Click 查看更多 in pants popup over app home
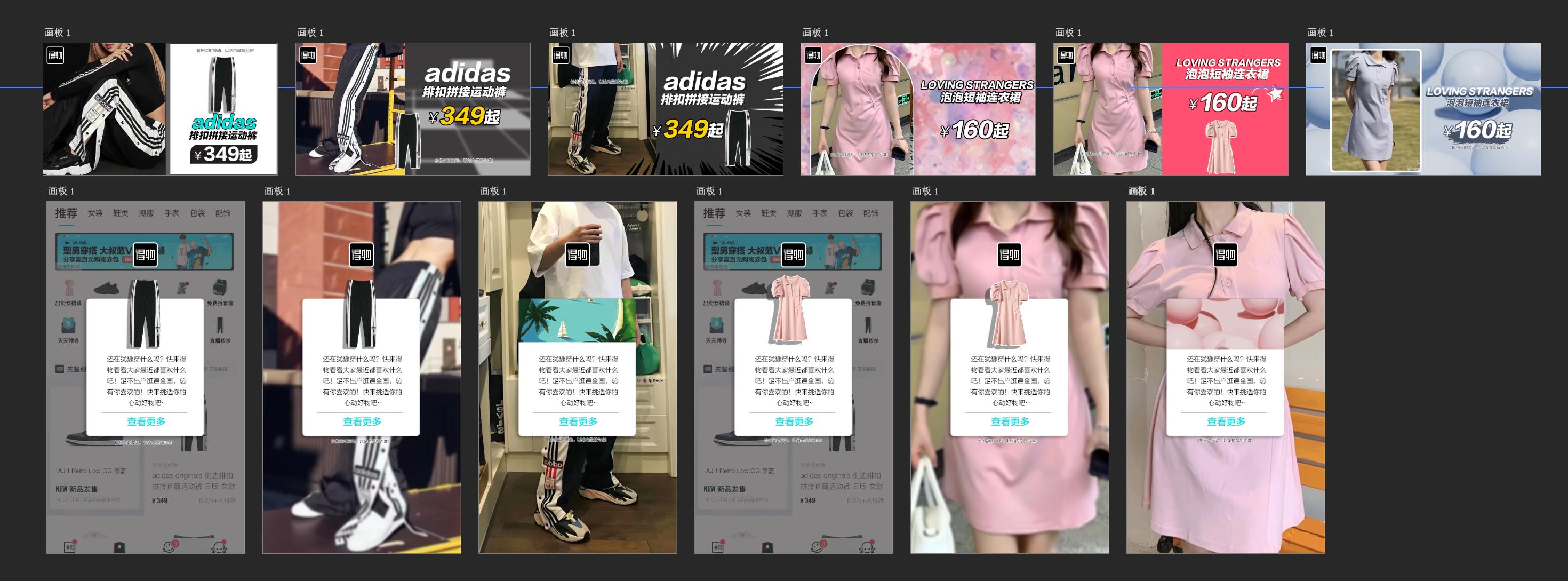This screenshot has width=1568, height=581. point(146,421)
